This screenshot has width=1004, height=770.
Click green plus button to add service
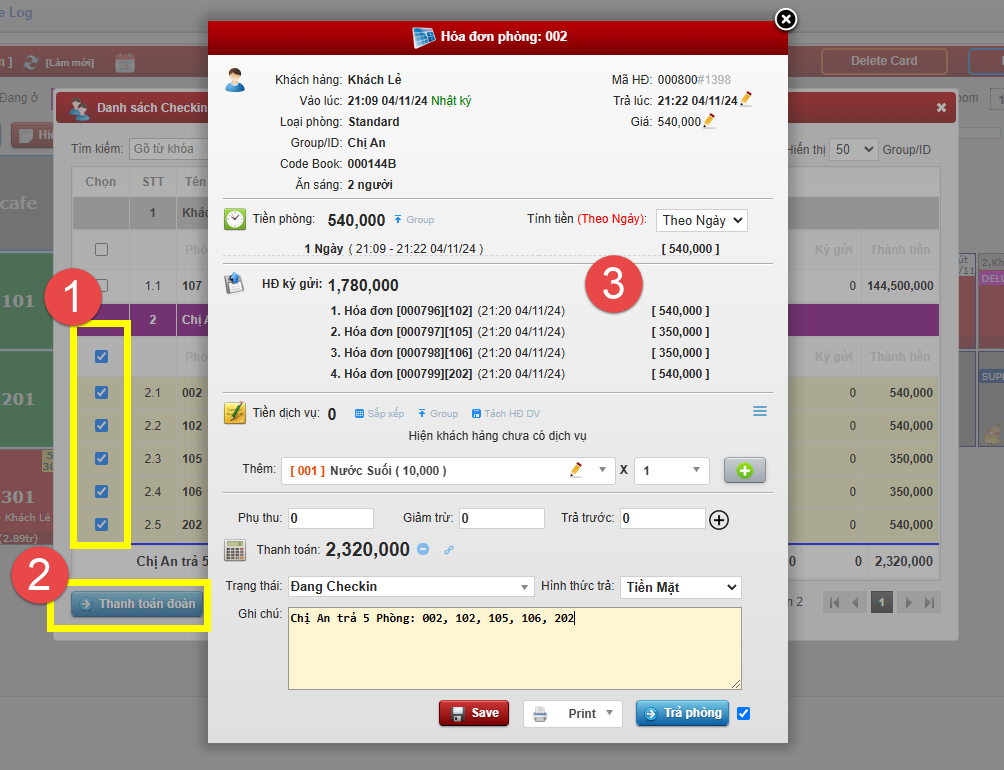point(745,470)
